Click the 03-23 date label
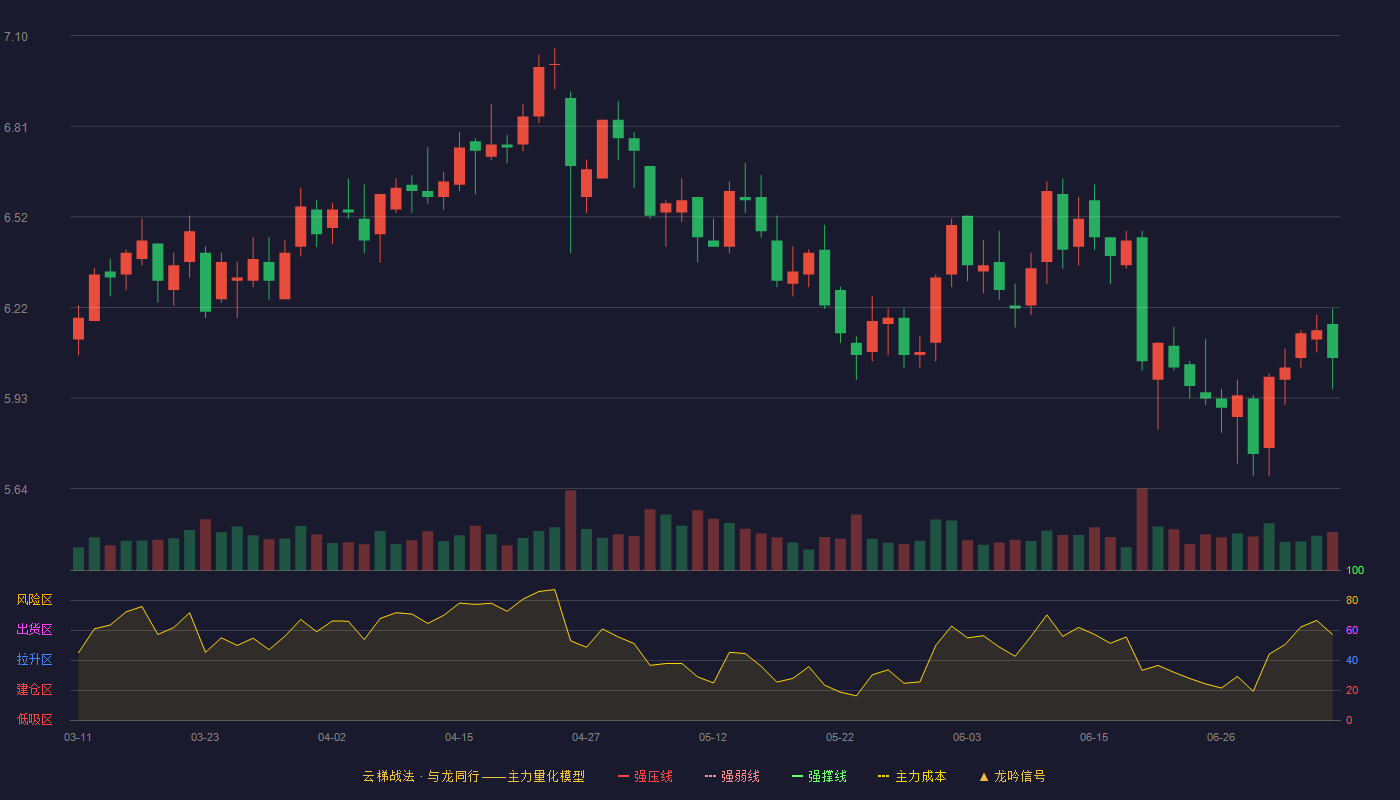1400x800 pixels. click(205, 737)
